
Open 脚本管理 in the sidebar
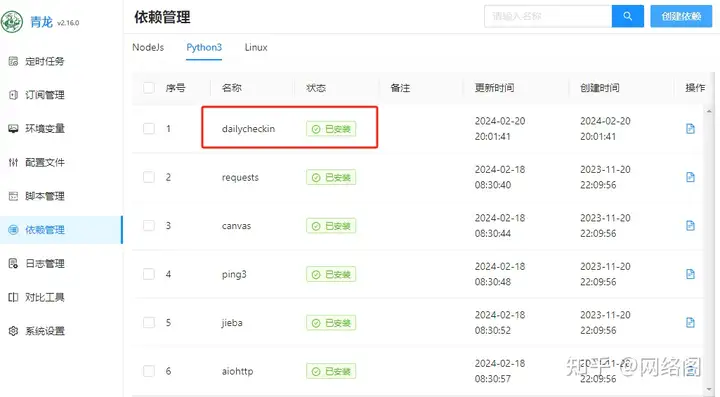coord(36,196)
